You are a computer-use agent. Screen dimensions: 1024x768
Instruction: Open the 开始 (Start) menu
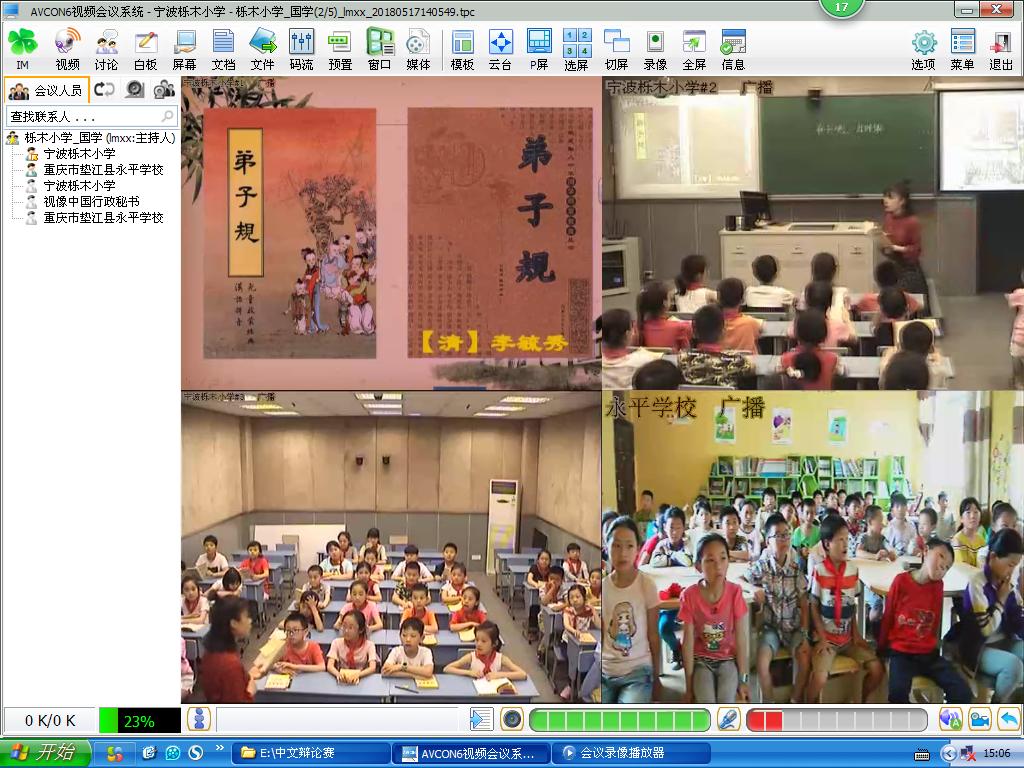pyautogui.click(x=44, y=752)
